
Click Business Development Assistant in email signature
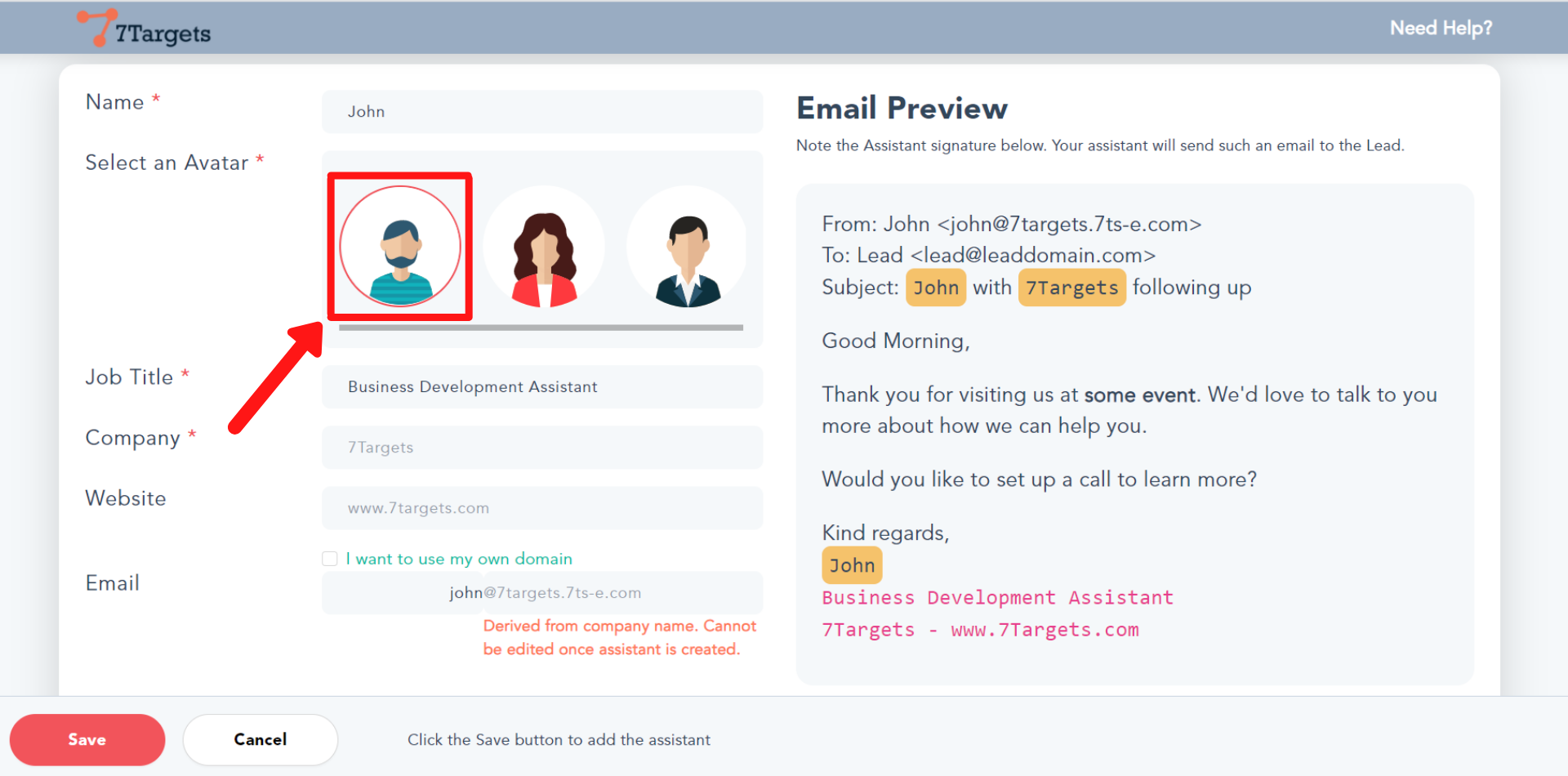997,598
